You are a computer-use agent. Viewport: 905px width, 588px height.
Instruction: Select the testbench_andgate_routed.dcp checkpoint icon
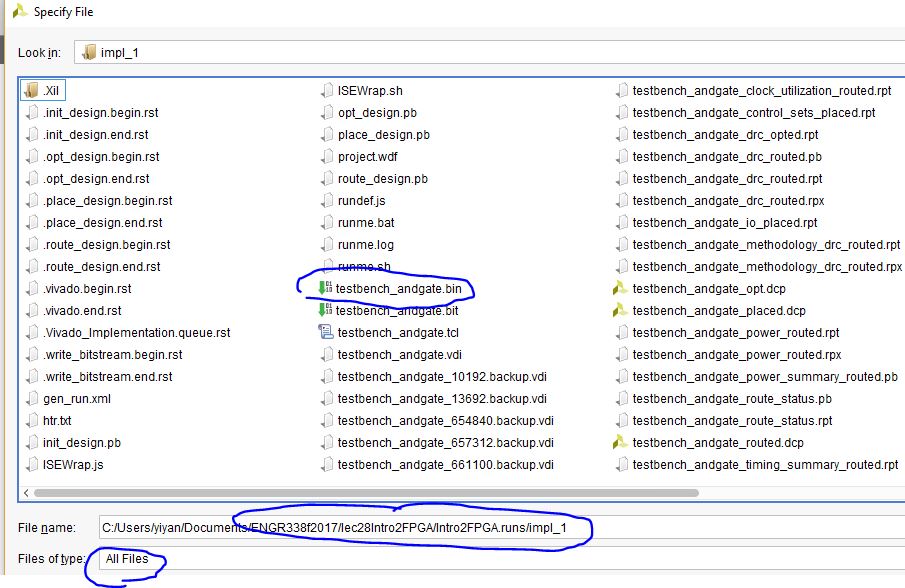click(620, 443)
